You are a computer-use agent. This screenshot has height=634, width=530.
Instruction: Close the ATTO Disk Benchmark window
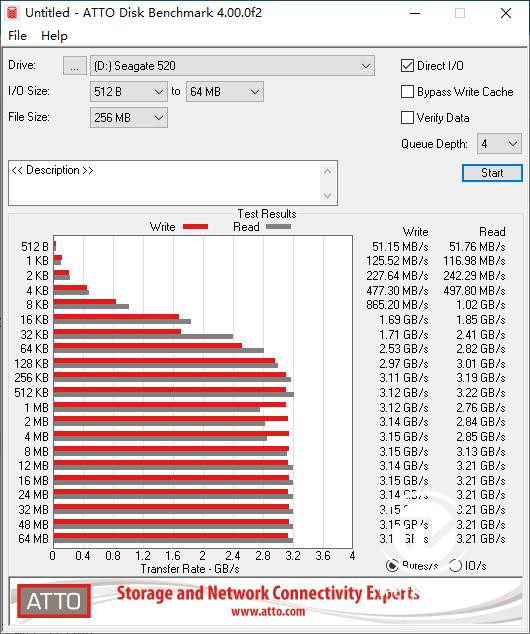pos(506,13)
